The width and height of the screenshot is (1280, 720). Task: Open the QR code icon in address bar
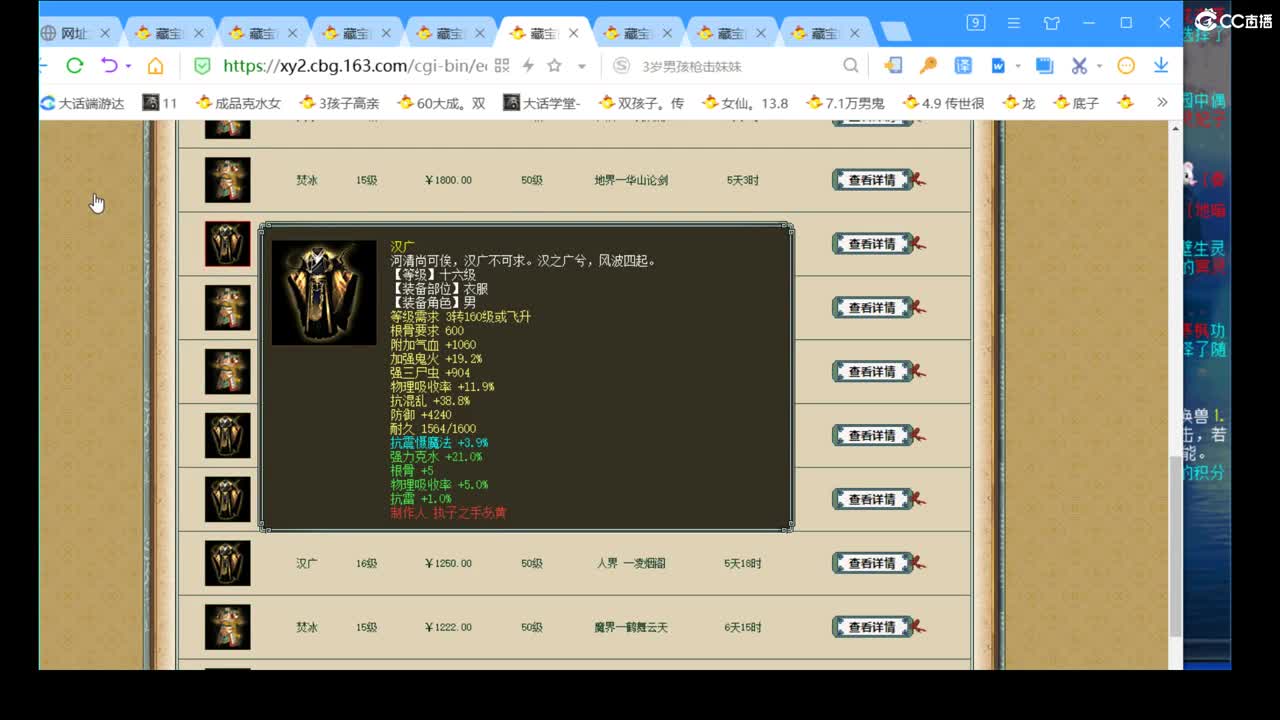tap(502, 66)
